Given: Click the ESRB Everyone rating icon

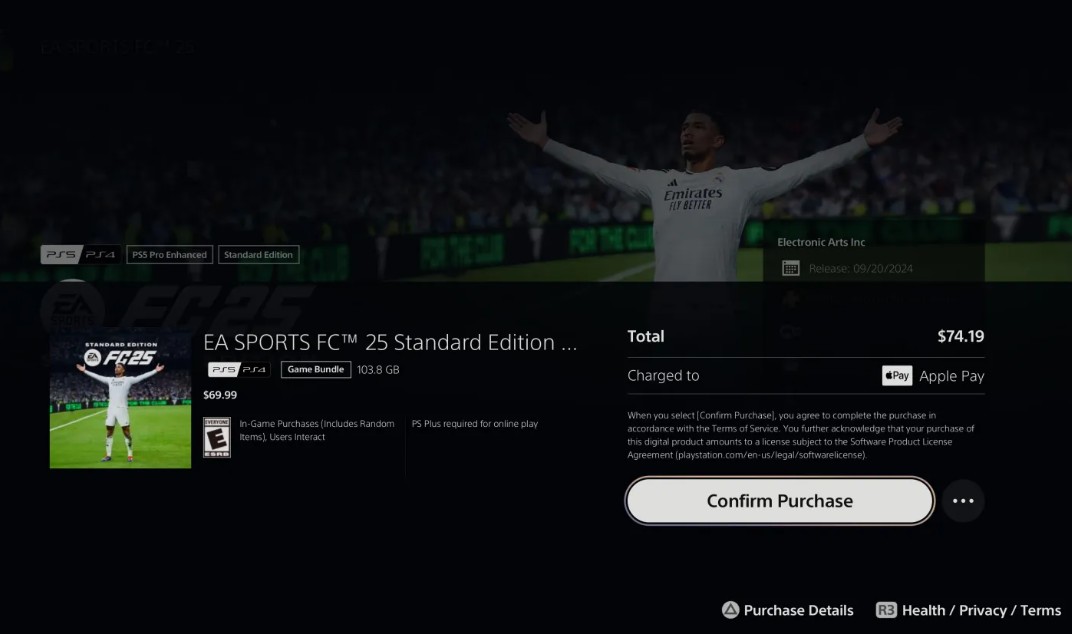Looking at the screenshot, I should [x=217, y=437].
